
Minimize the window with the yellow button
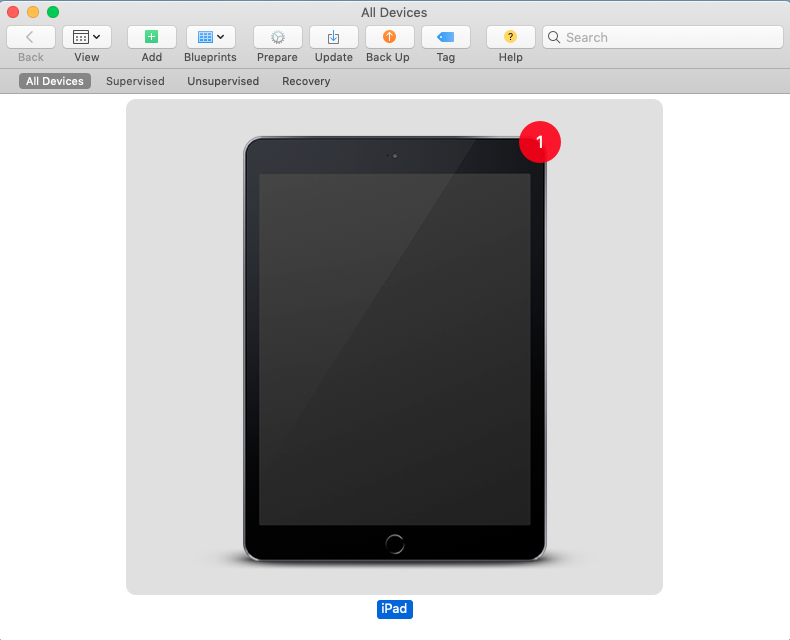(x=33, y=12)
